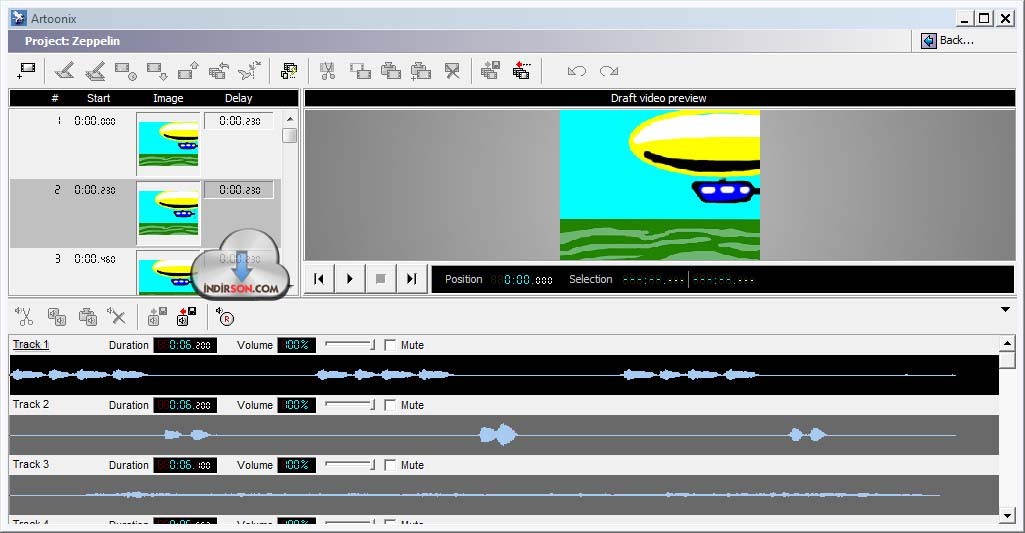Mute Track 2
This screenshot has height=533, width=1025.
(390, 405)
